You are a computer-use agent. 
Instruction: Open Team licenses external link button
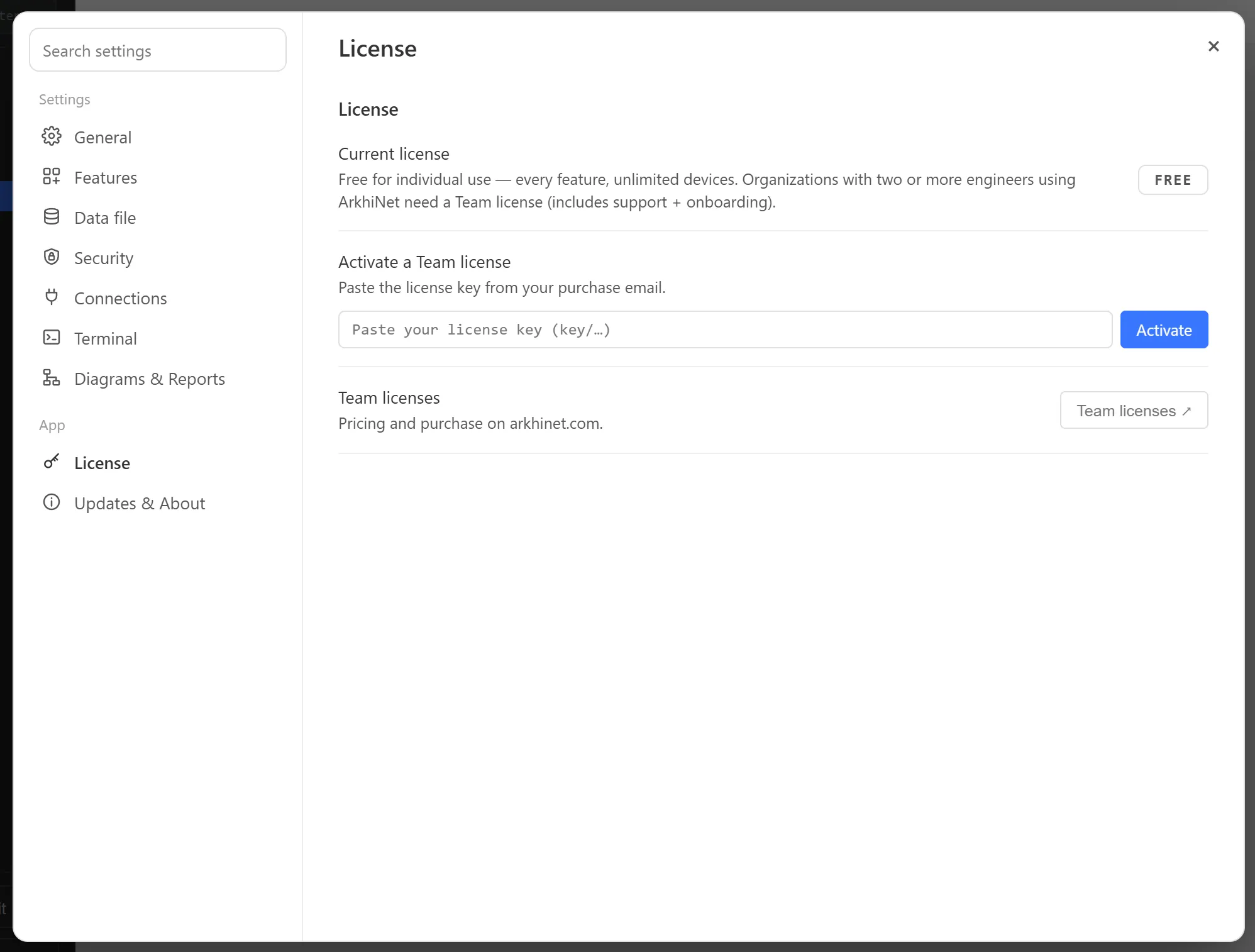1134,411
